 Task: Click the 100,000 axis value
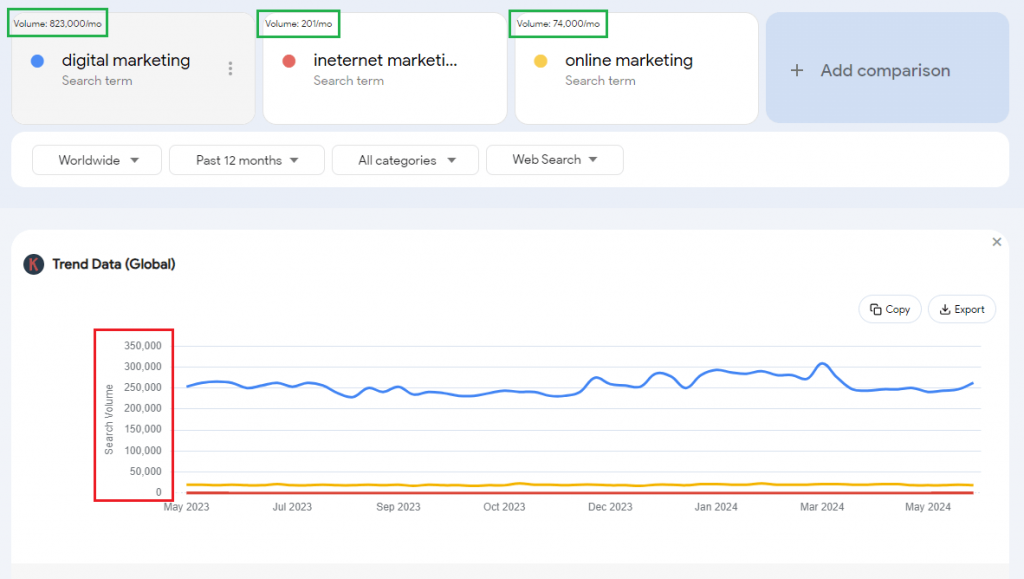(142, 450)
